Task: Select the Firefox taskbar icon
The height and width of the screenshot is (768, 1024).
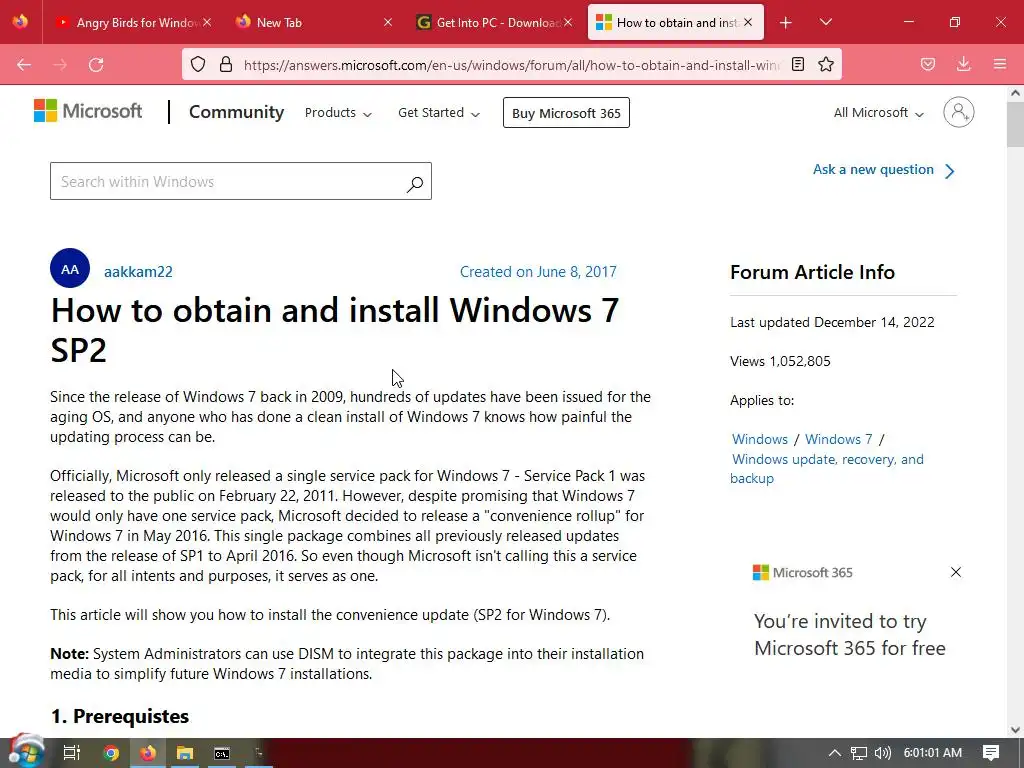Action: [148, 753]
